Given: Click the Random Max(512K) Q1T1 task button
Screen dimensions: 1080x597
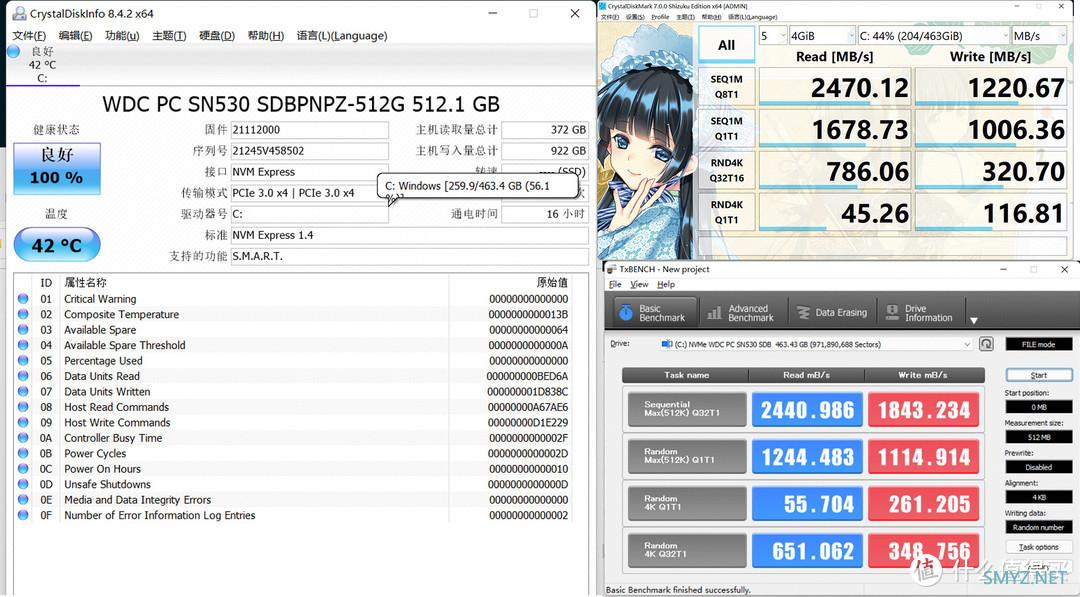Looking at the screenshot, I should (x=687, y=457).
